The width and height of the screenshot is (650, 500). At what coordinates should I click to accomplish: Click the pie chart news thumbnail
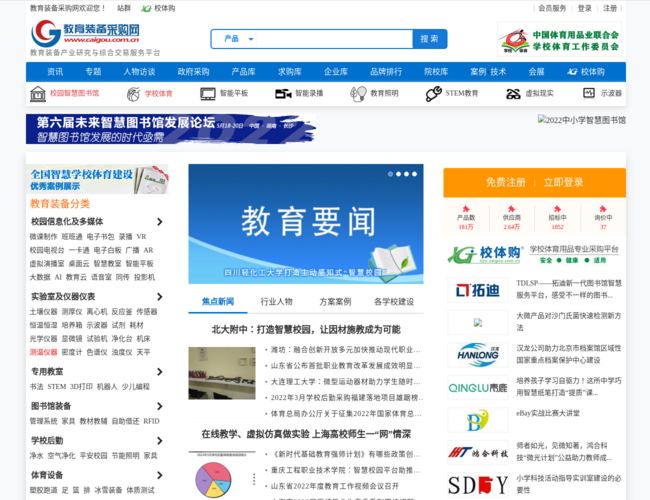[x=222, y=475]
